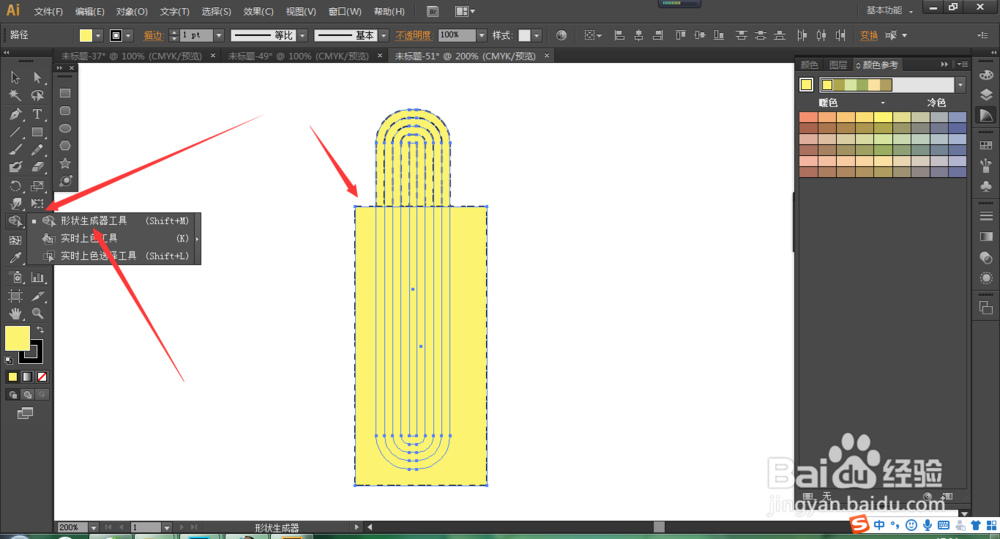Image resolution: width=1000 pixels, height=539 pixels.
Task: Click Vertical Align Top icon in control bar
Action: coord(680,35)
